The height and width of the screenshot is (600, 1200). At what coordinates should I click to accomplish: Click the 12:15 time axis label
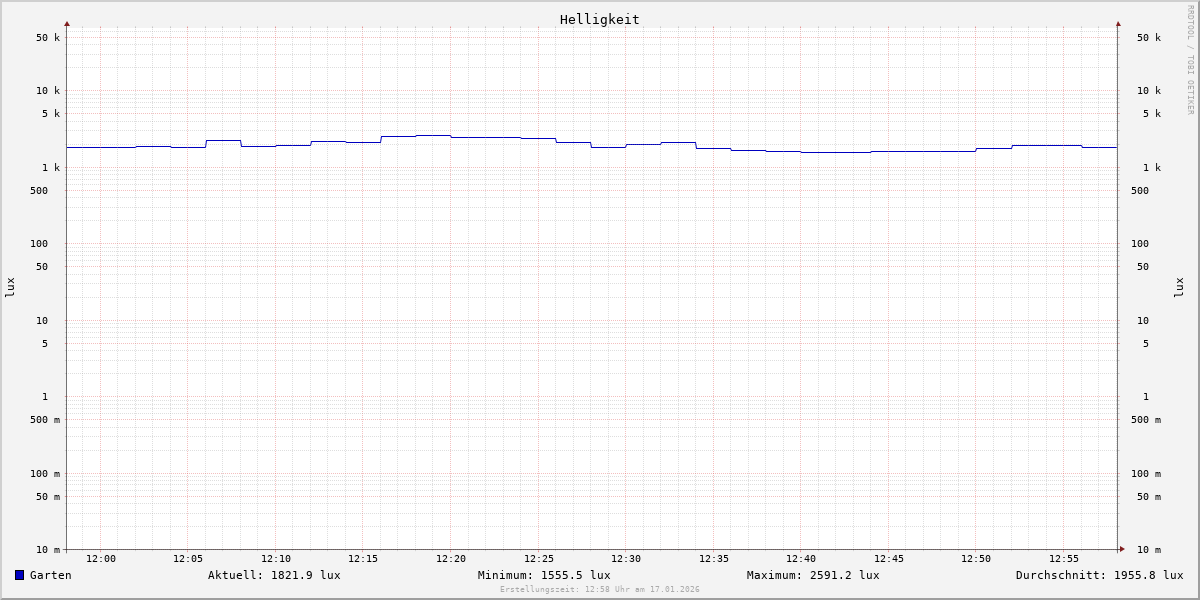(x=363, y=559)
